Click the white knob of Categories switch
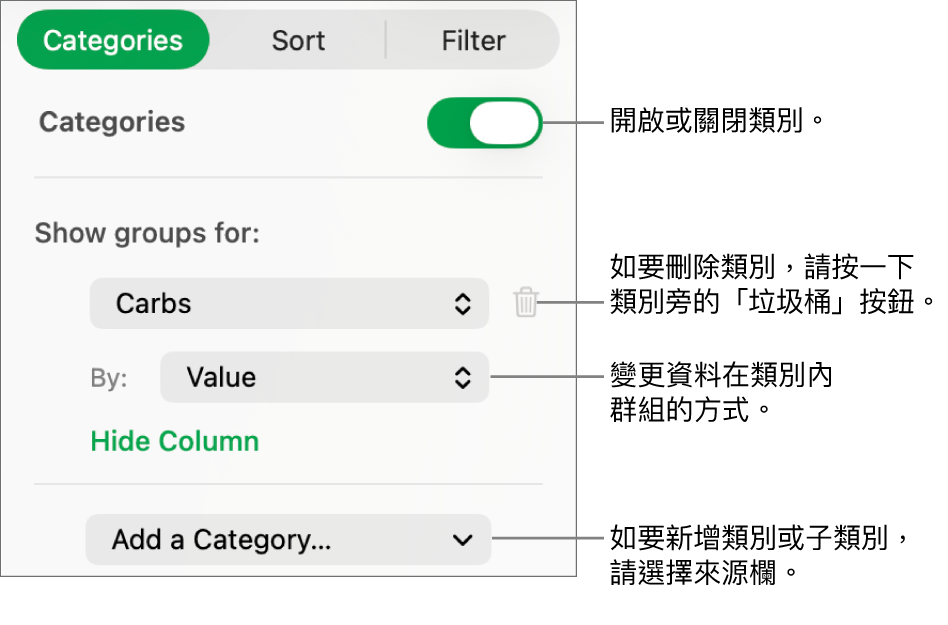948x625 pixels. 505,123
